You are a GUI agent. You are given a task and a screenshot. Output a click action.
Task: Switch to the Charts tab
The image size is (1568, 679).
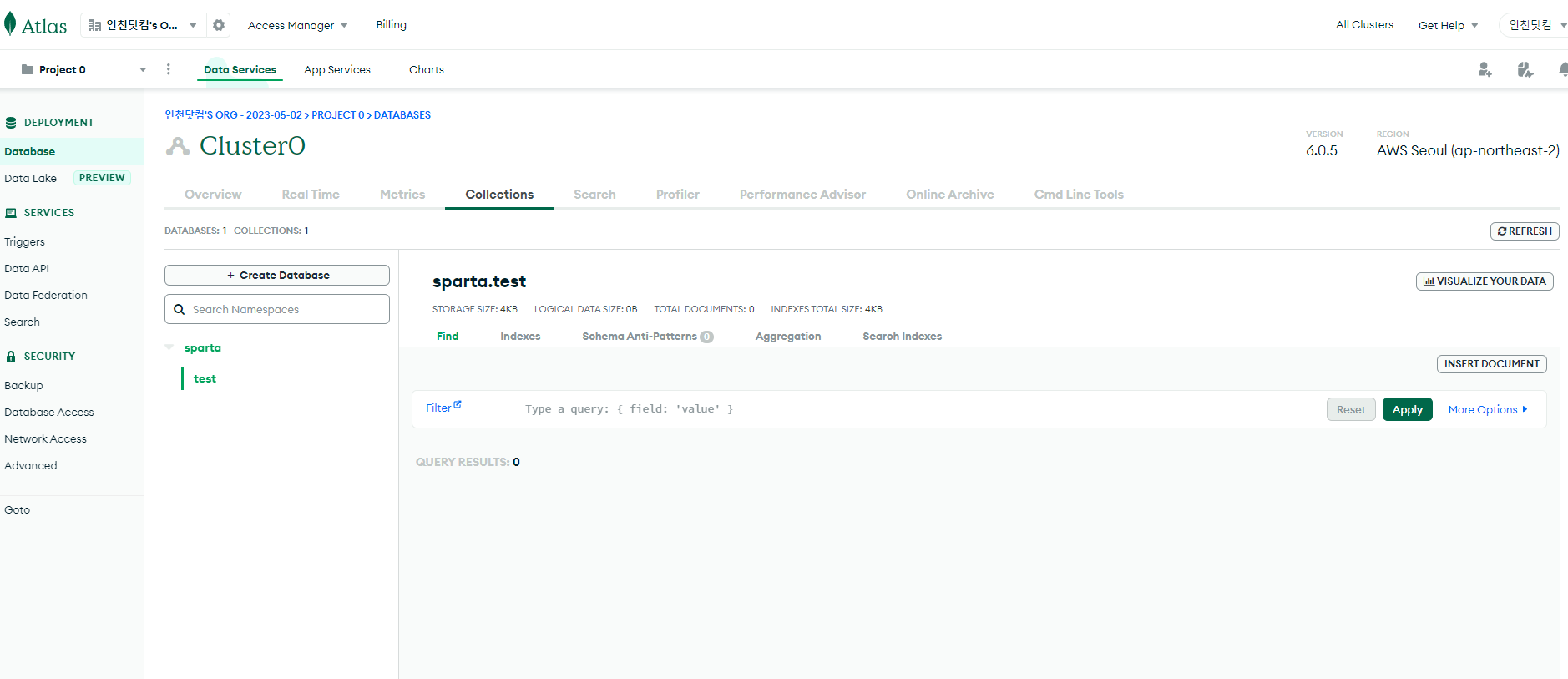tap(427, 70)
